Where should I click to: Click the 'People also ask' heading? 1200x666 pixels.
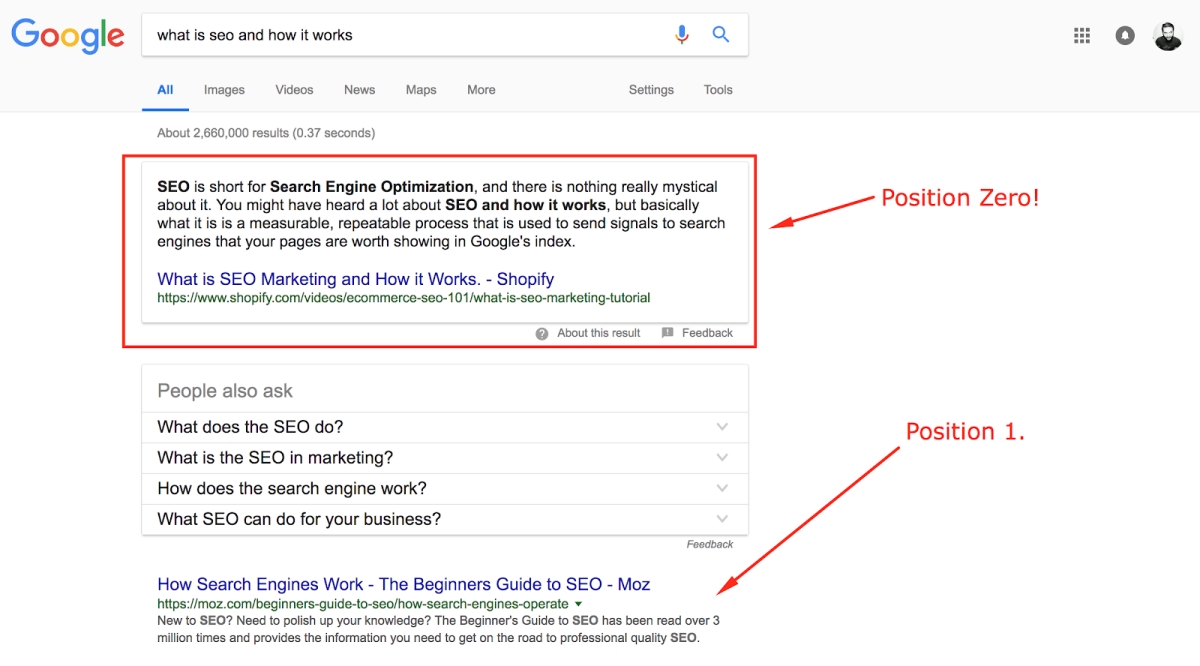tap(225, 392)
